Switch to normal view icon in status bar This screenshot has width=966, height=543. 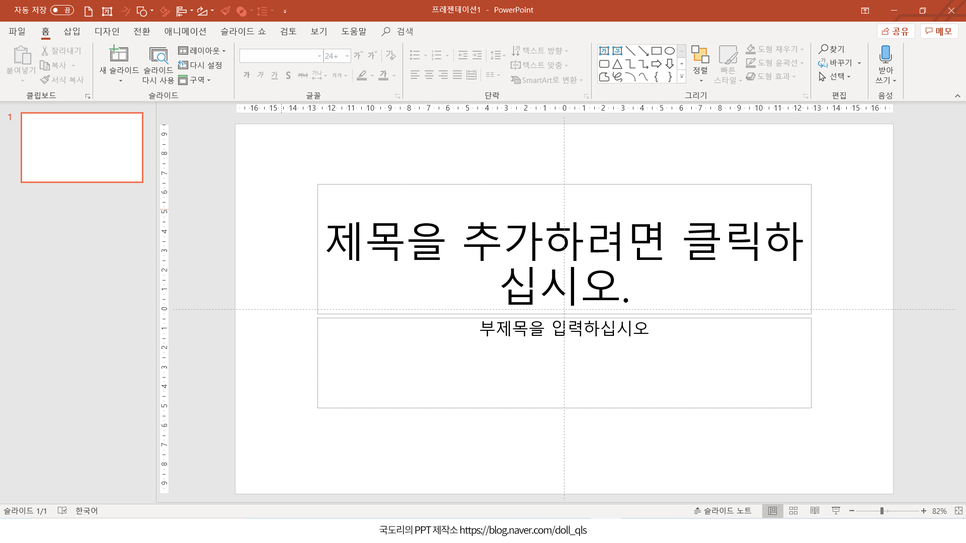[x=772, y=511]
